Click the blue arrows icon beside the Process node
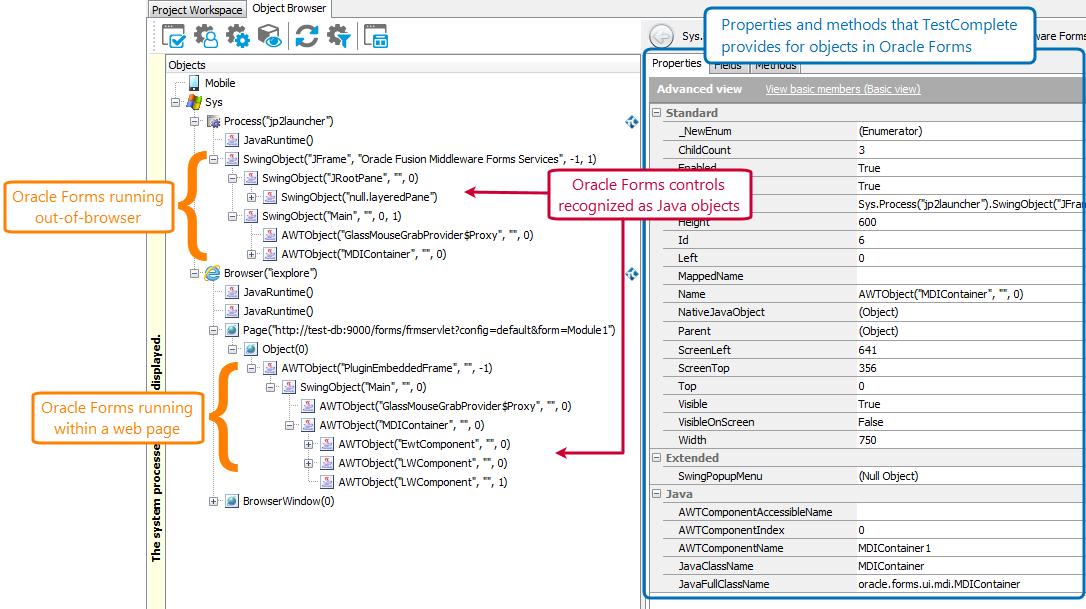Image resolution: width=1086 pixels, height=609 pixels. [x=632, y=122]
